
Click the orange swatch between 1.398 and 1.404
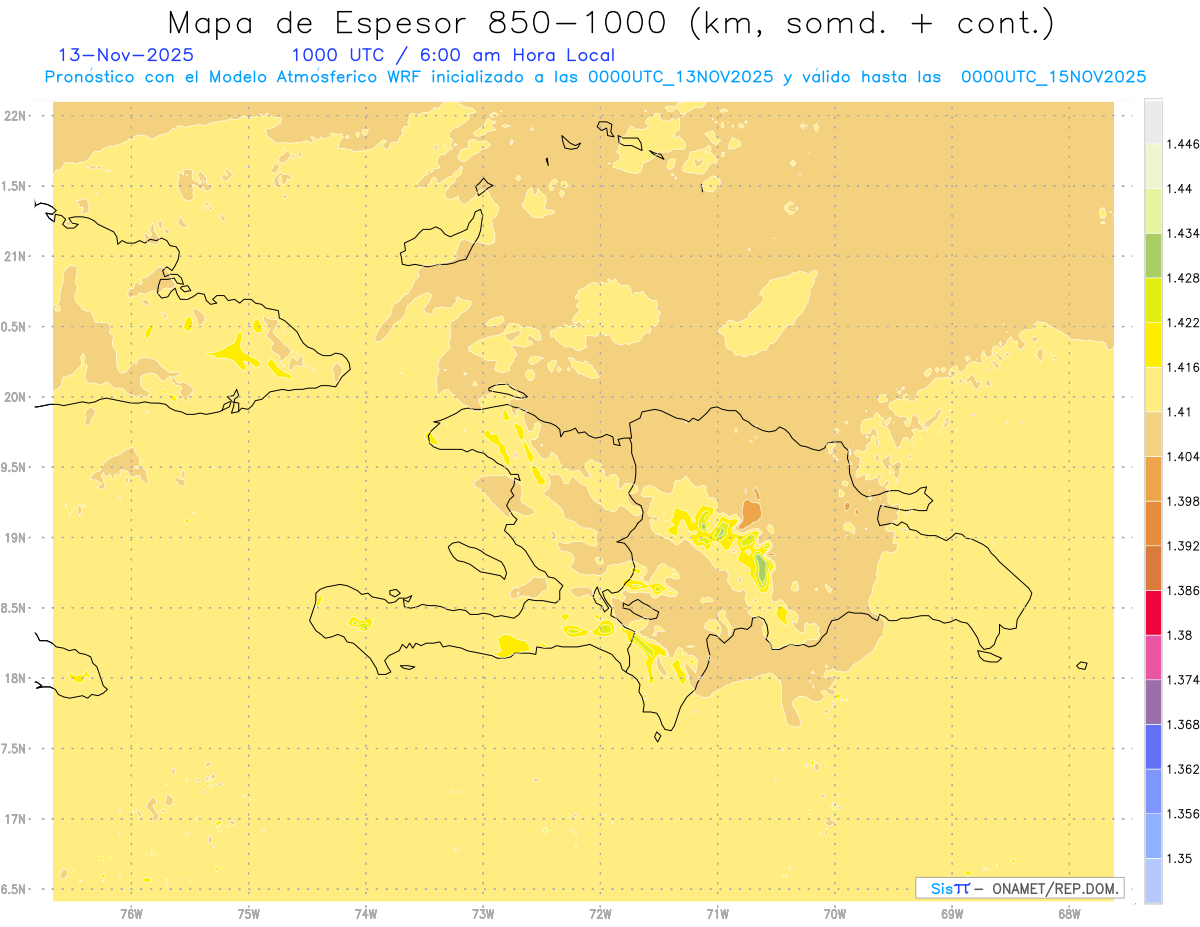pyautogui.click(x=1153, y=478)
